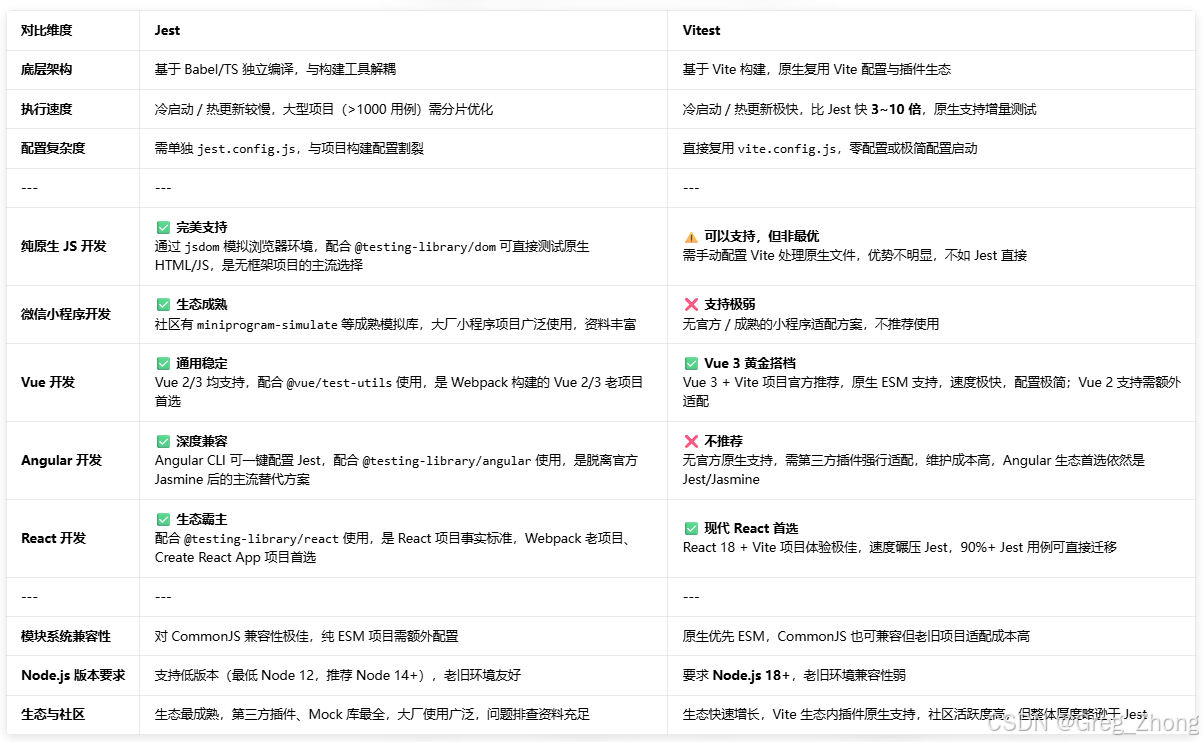1203x742 pixels.
Task: Click the 配置复杂度 row label
Action: (x=54, y=148)
